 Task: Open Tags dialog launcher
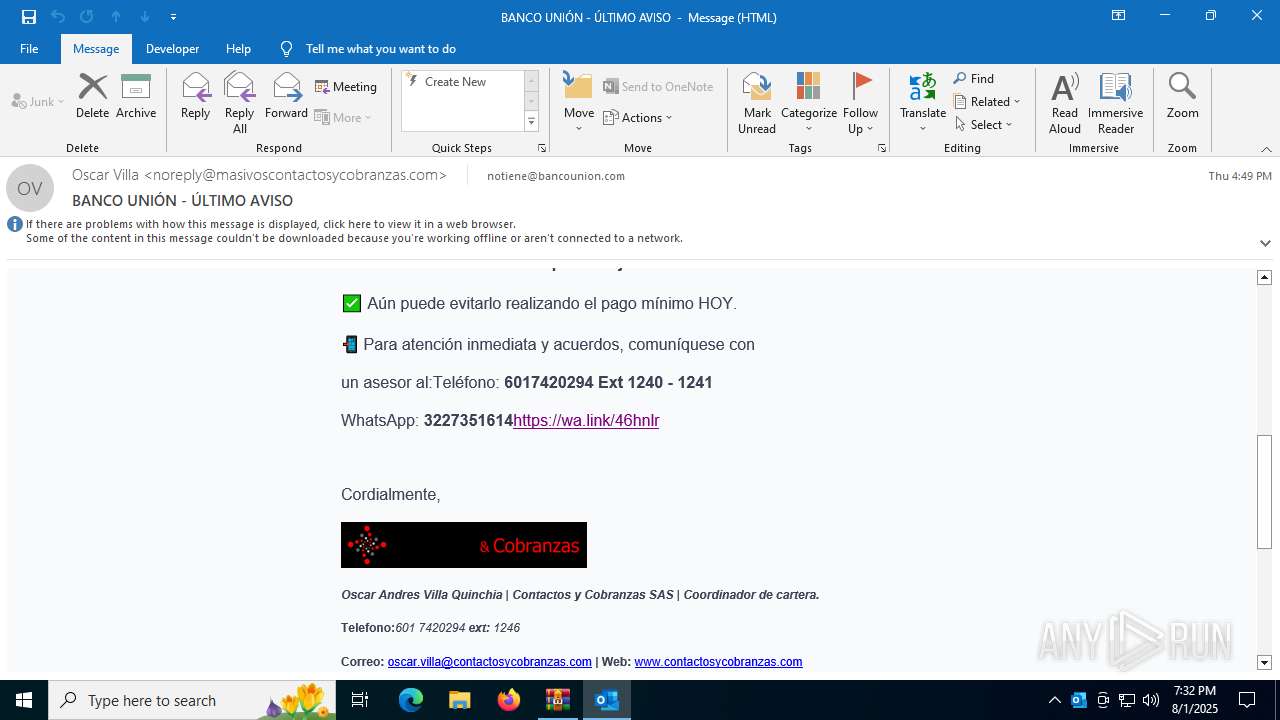coord(882,148)
